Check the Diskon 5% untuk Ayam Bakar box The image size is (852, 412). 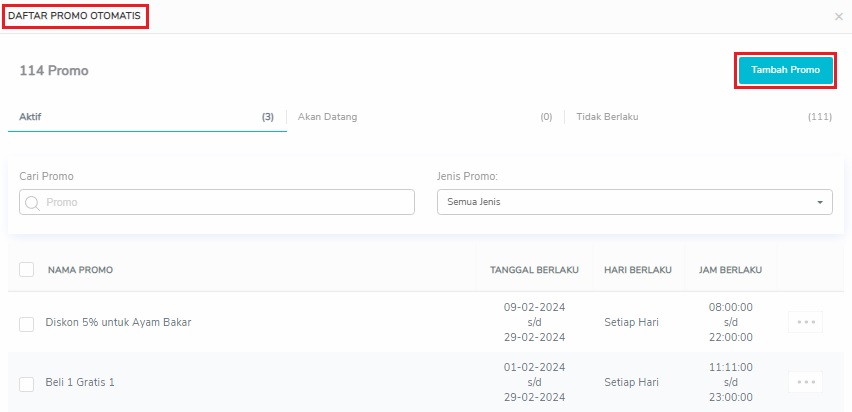tap(27, 323)
